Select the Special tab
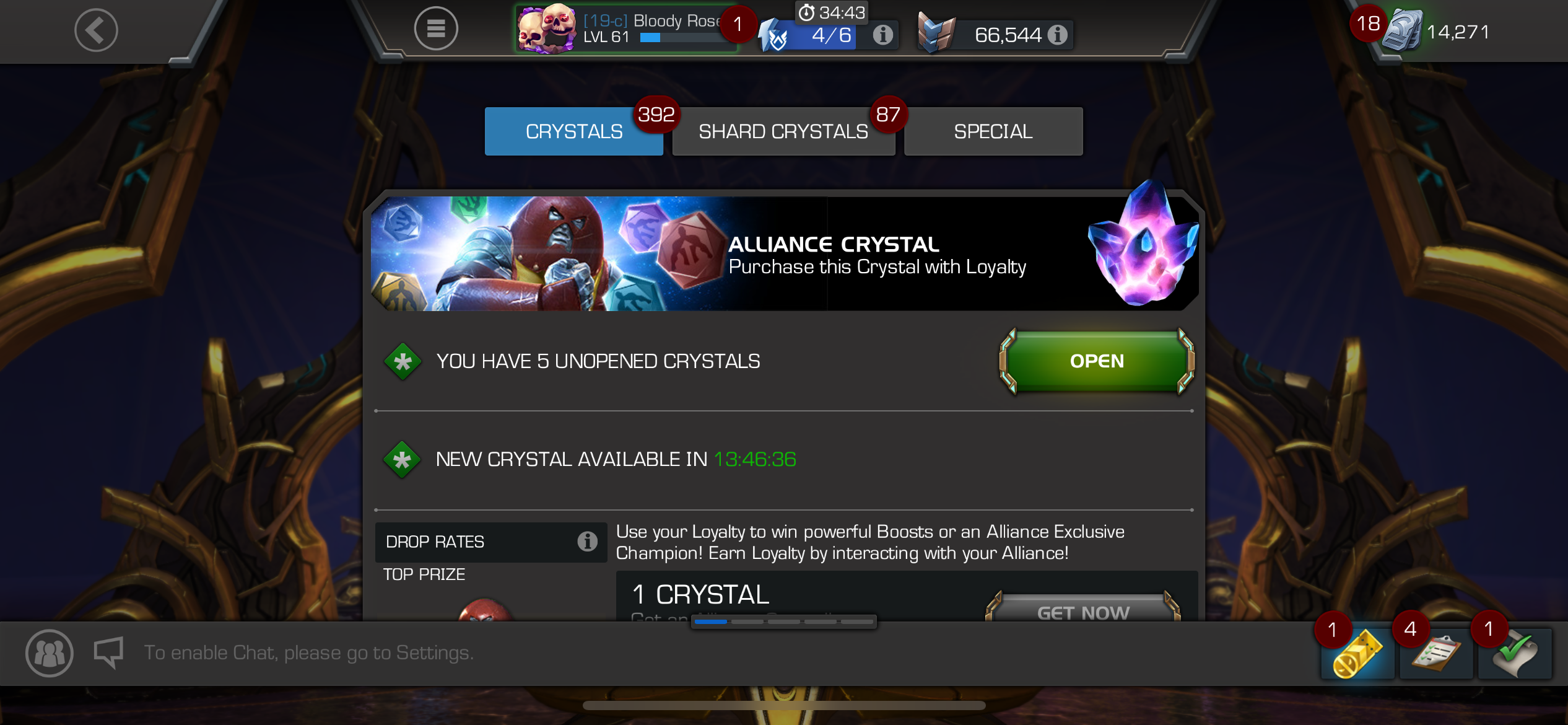 coord(993,131)
